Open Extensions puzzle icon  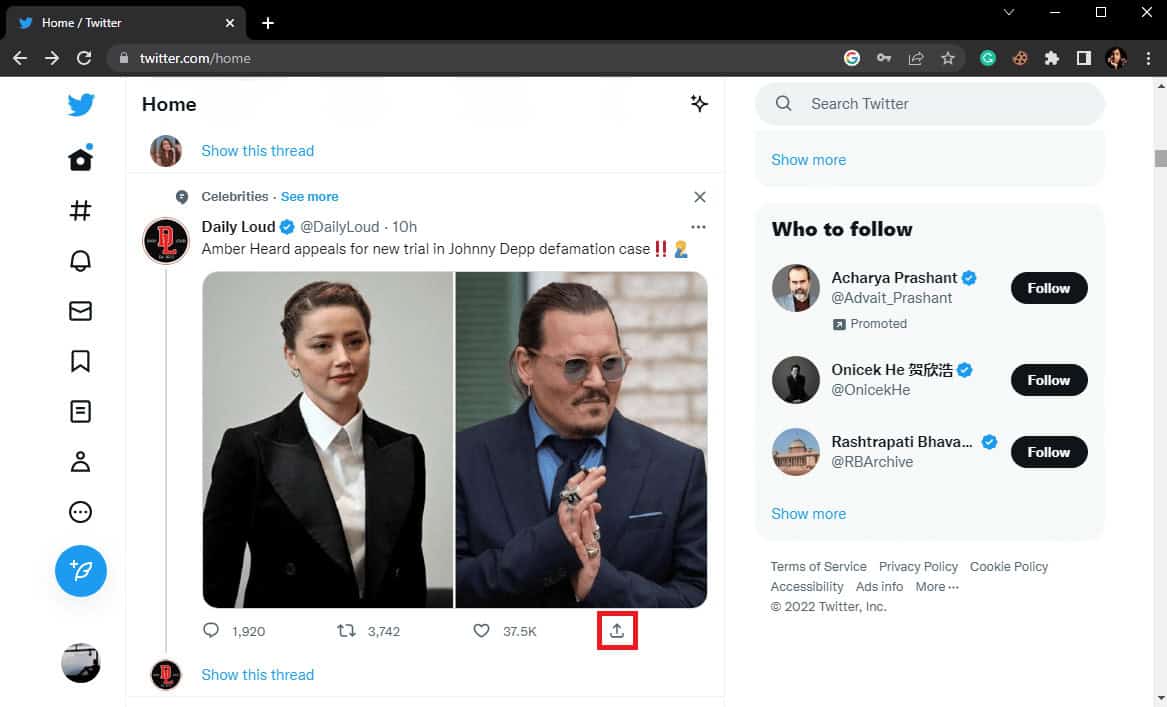tap(1052, 58)
